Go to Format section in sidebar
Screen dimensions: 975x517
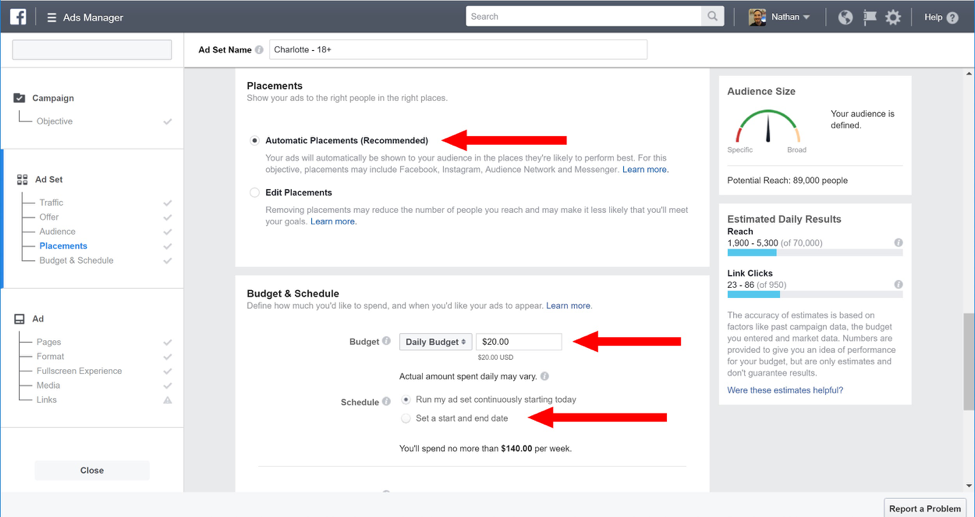[x=50, y=356]
